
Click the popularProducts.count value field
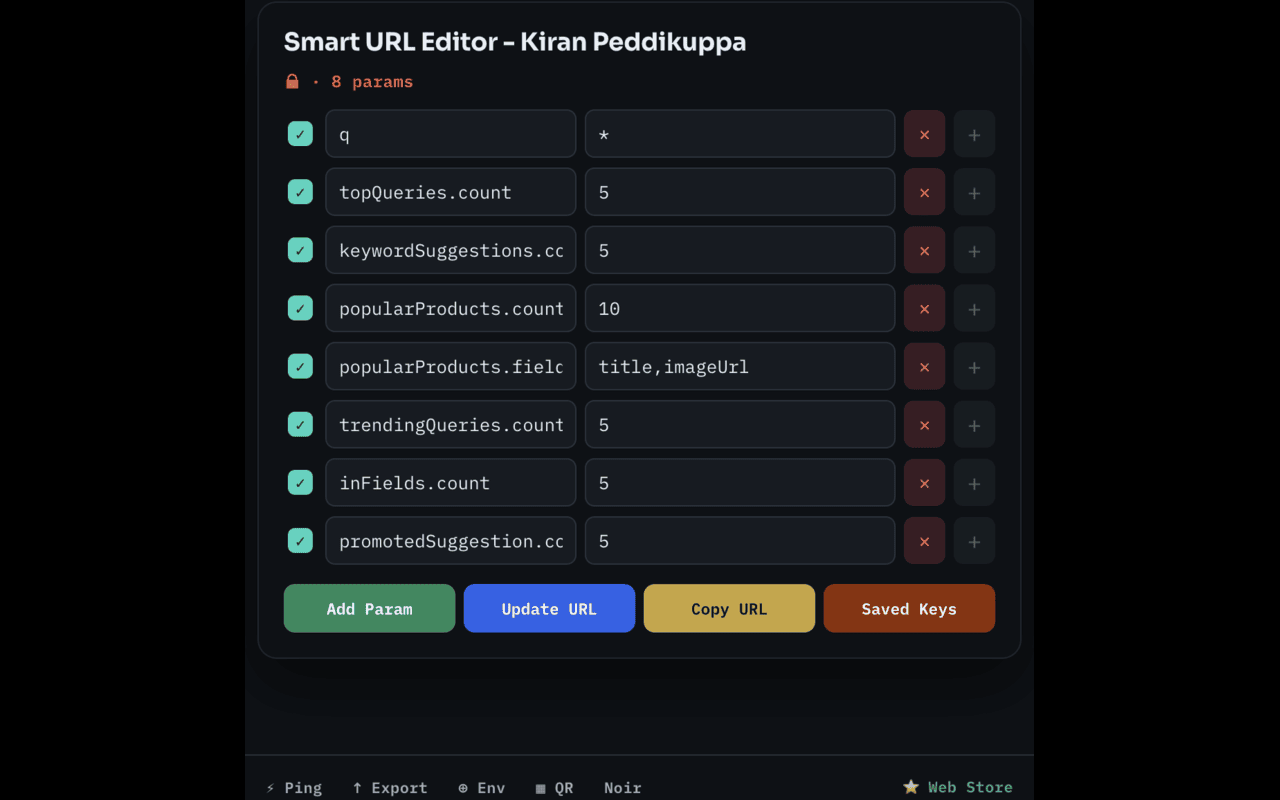point(740,308)
